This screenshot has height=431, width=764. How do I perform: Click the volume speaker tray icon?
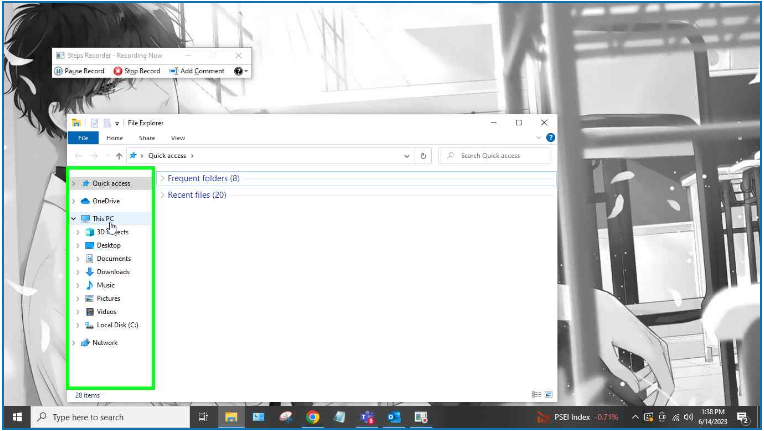(x=688, y=417)
